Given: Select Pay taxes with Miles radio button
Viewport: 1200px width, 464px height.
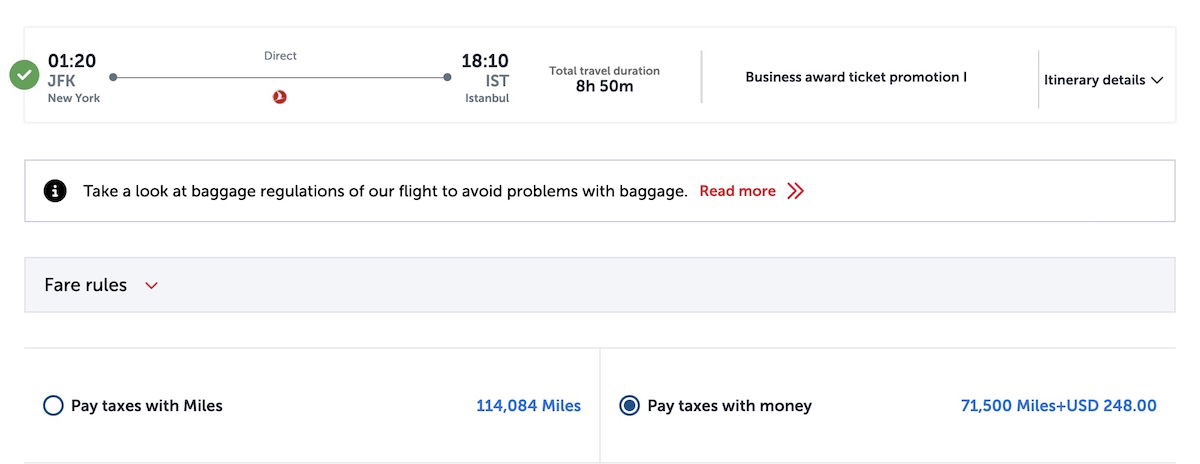Looking at the screenshot, I should [53, 406].
